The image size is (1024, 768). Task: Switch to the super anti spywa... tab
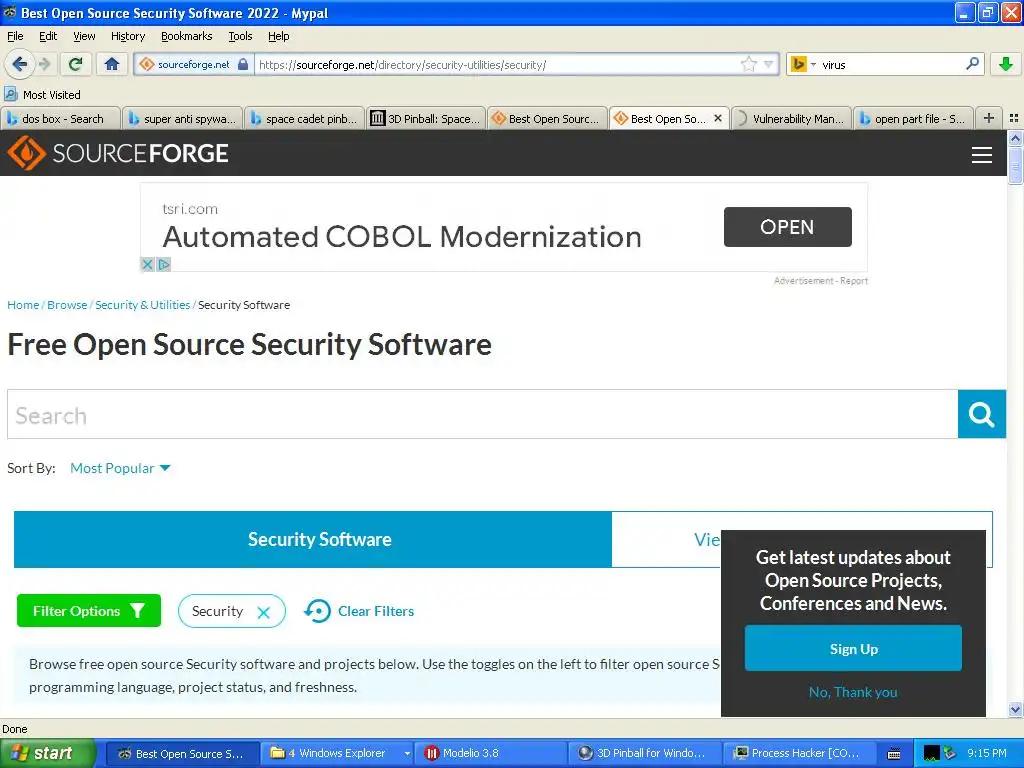click(x=182, y=118)
